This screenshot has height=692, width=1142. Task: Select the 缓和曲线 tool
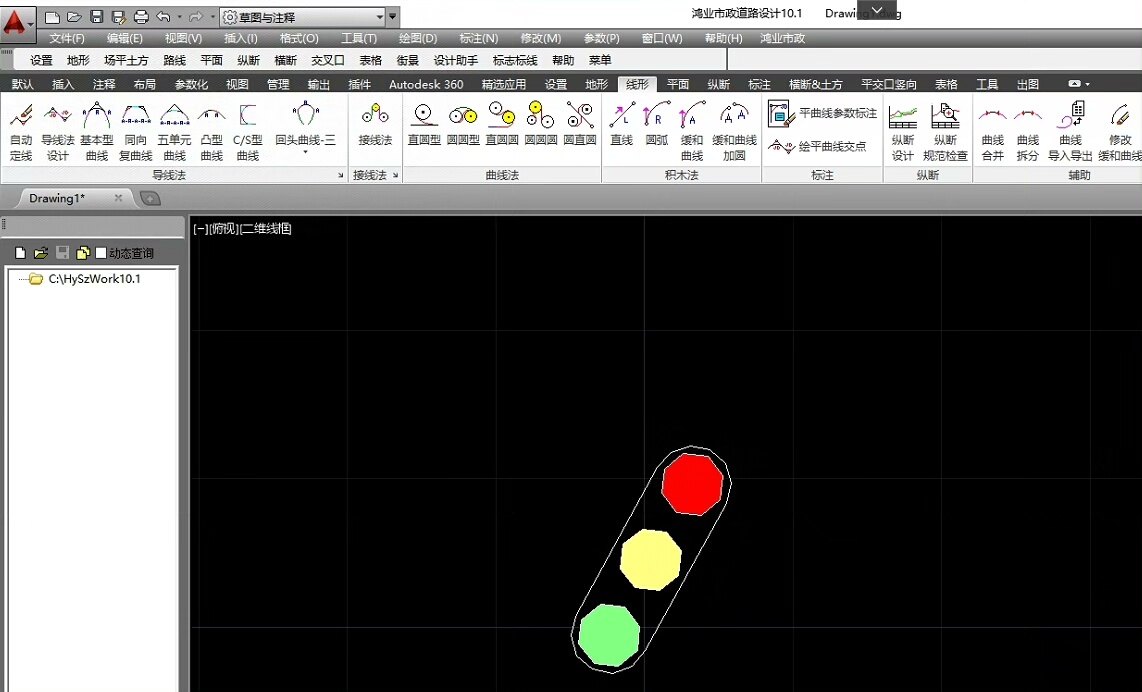[x=692, y=132]
